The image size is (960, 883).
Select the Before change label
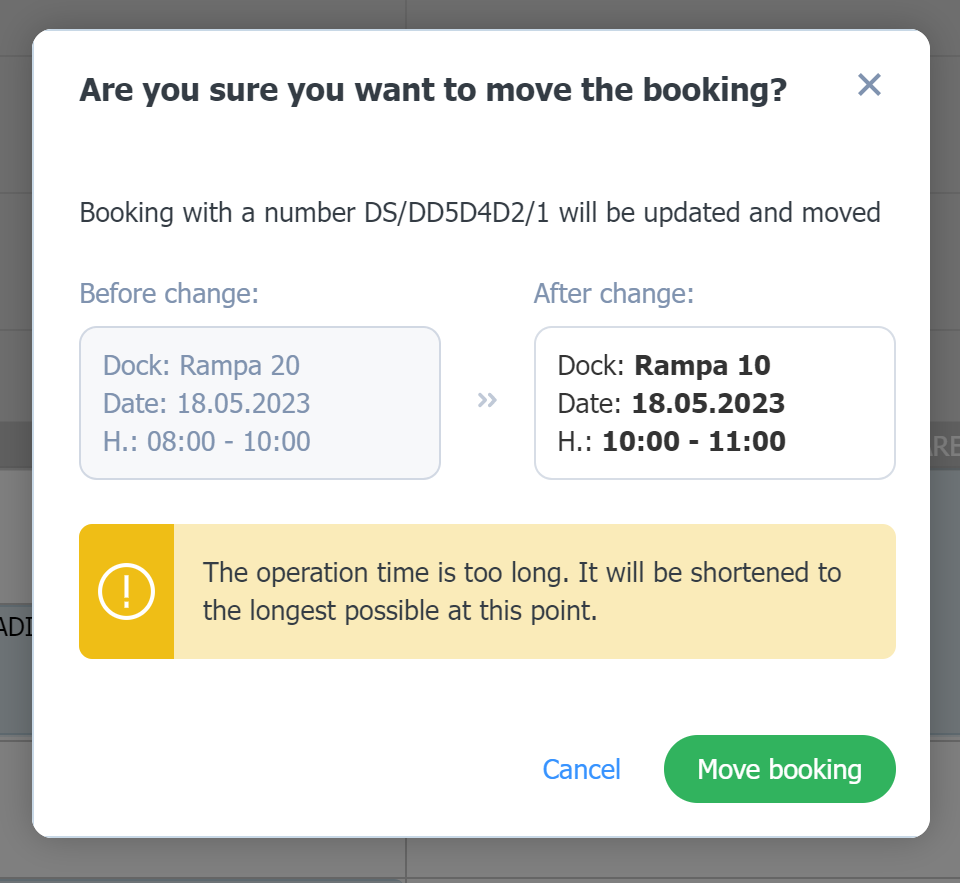pos(170,294)
